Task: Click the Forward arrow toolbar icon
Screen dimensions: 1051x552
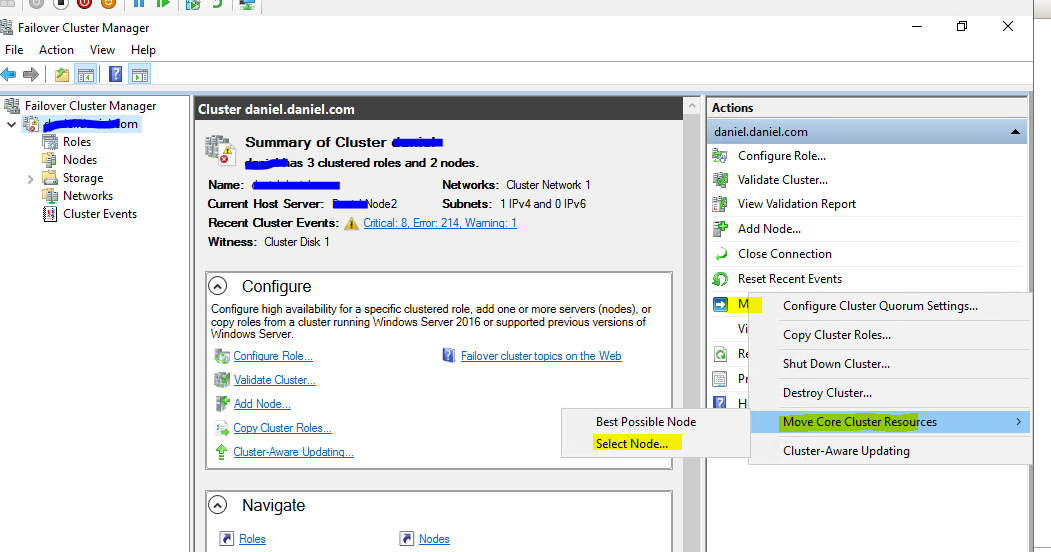Action: 31,74
